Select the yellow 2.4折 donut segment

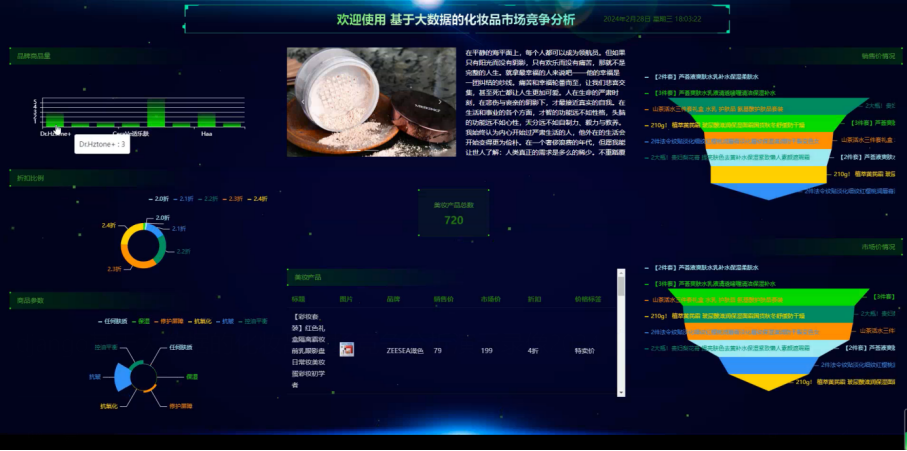[128, 232]
